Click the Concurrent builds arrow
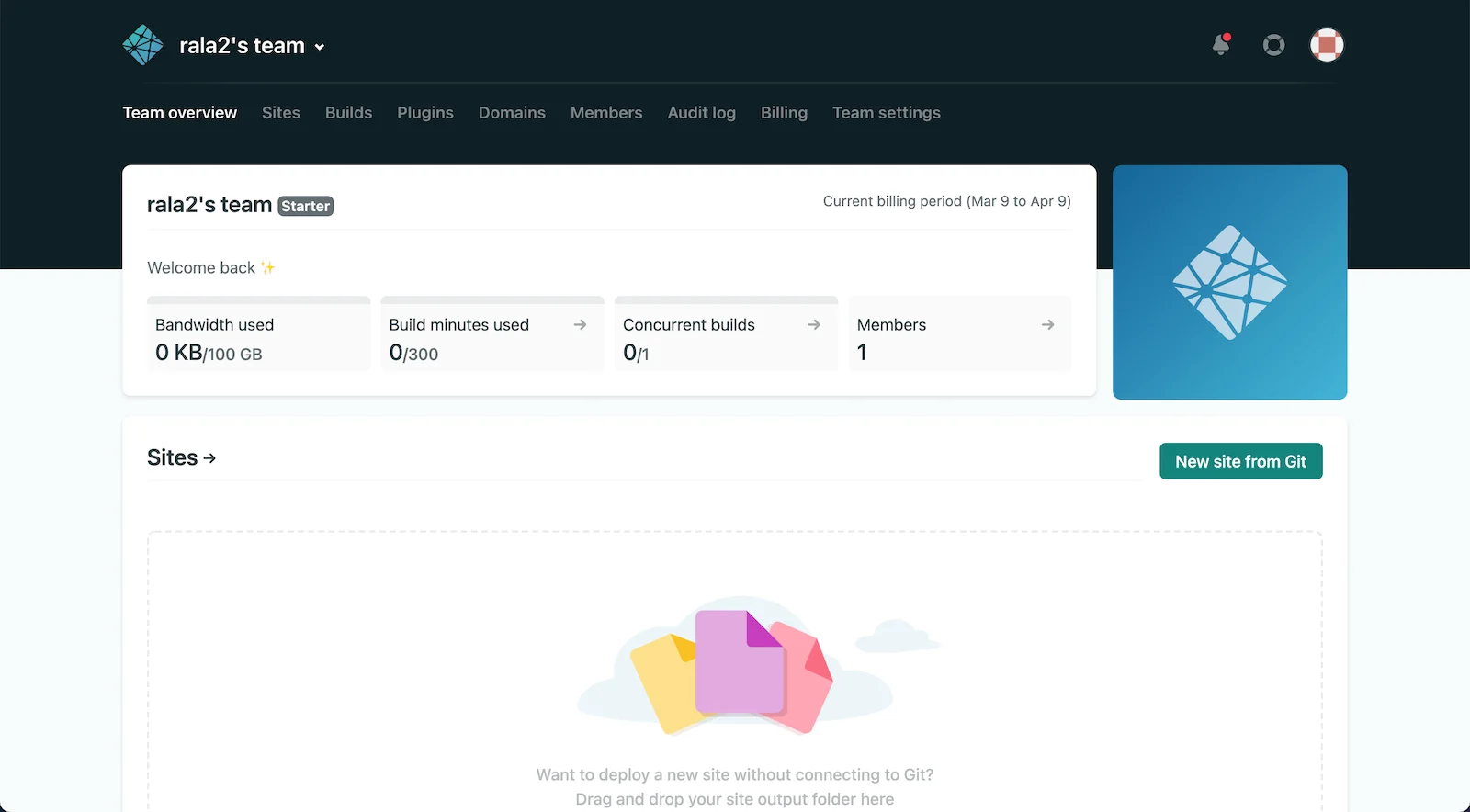Screen dimensions: 1470x812 (x=814, y=324)
